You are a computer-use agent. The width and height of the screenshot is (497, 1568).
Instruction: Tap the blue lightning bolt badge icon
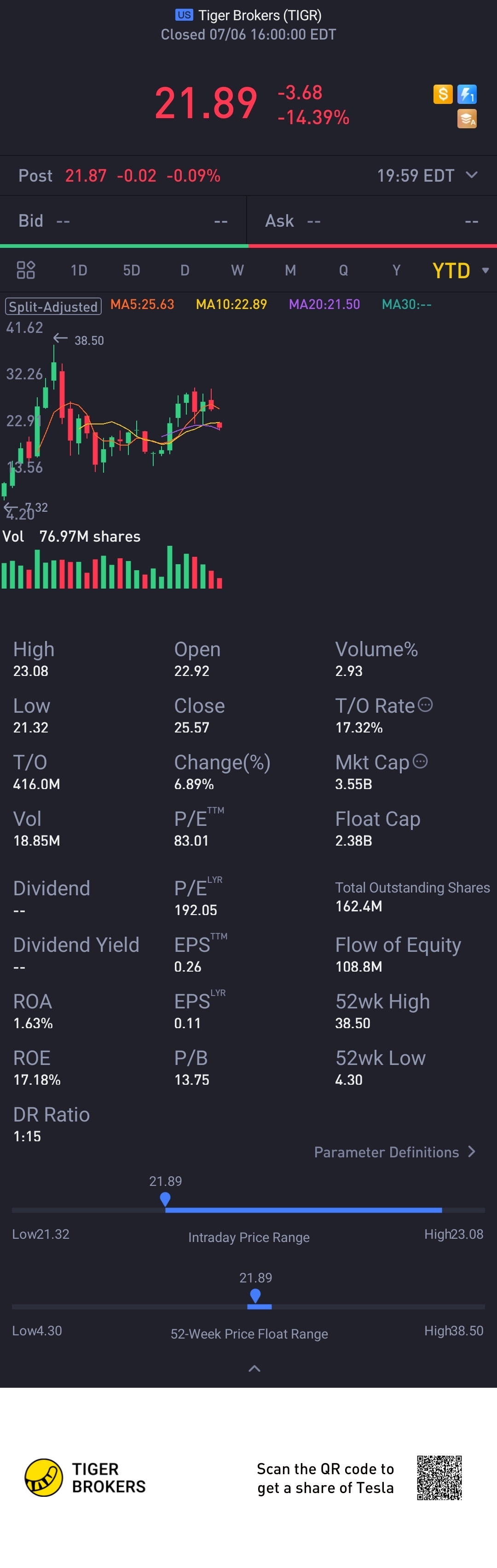point(467,94)
